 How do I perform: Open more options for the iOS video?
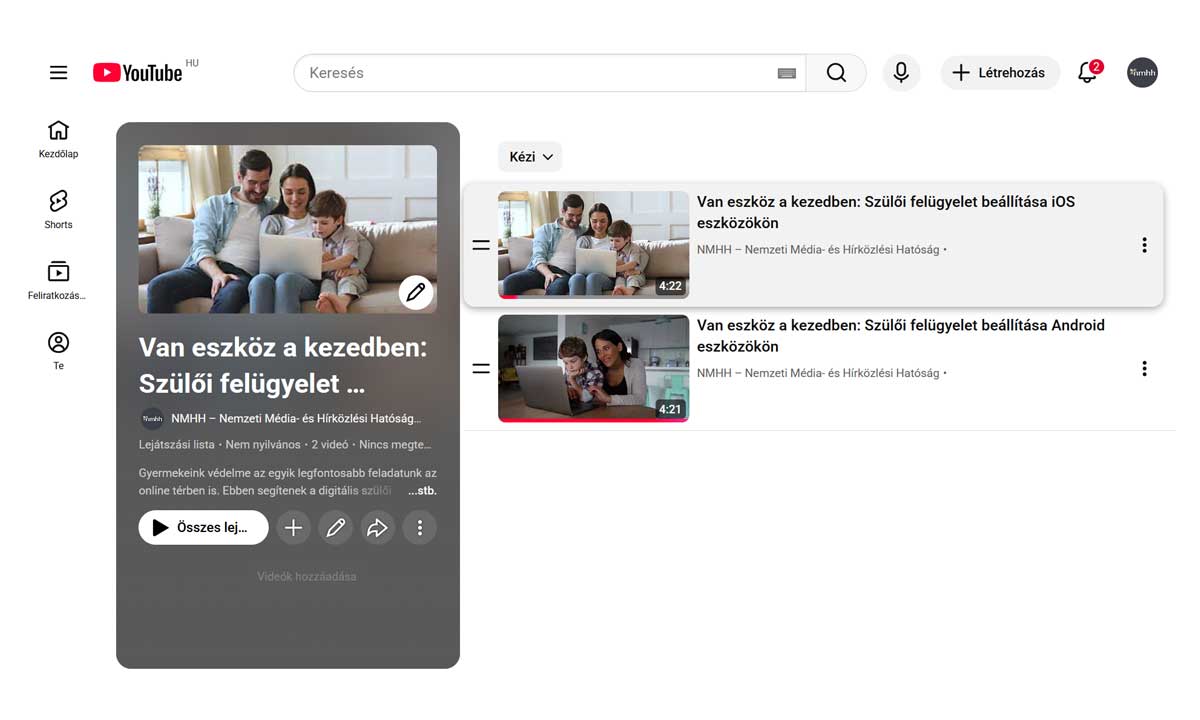tap(1144, 245)
